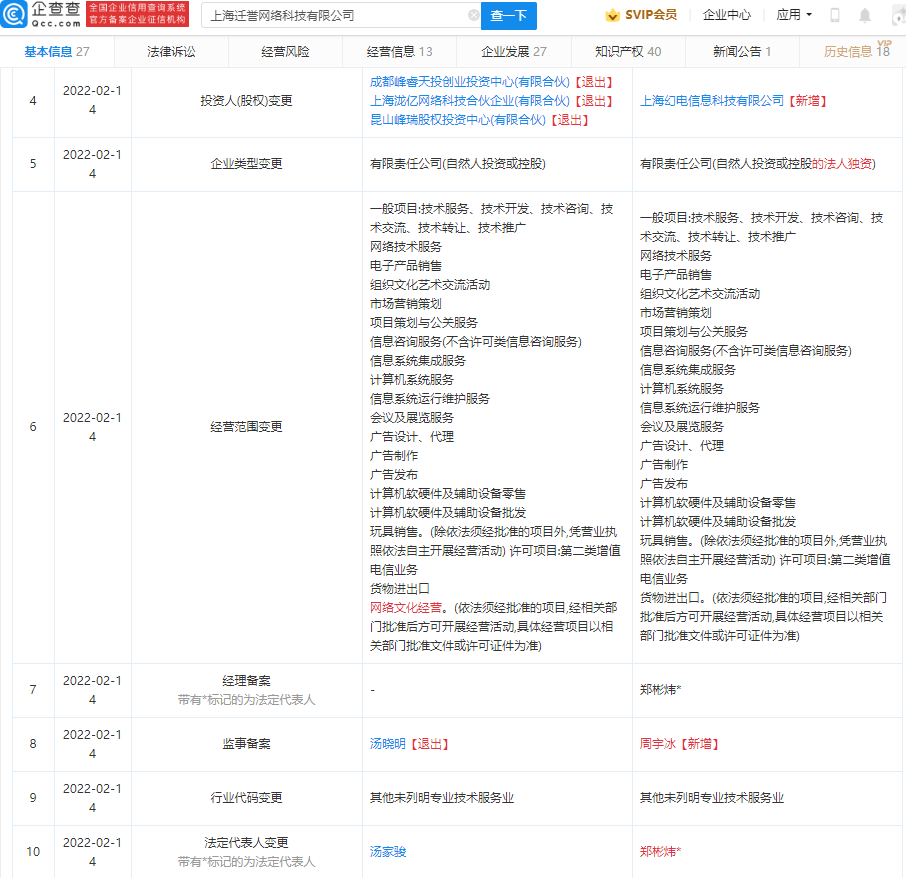The width and height of the screenshot is (906, 878).
Task: Click the SVIP会员 crown icon
Action: [x=612, y=16]
